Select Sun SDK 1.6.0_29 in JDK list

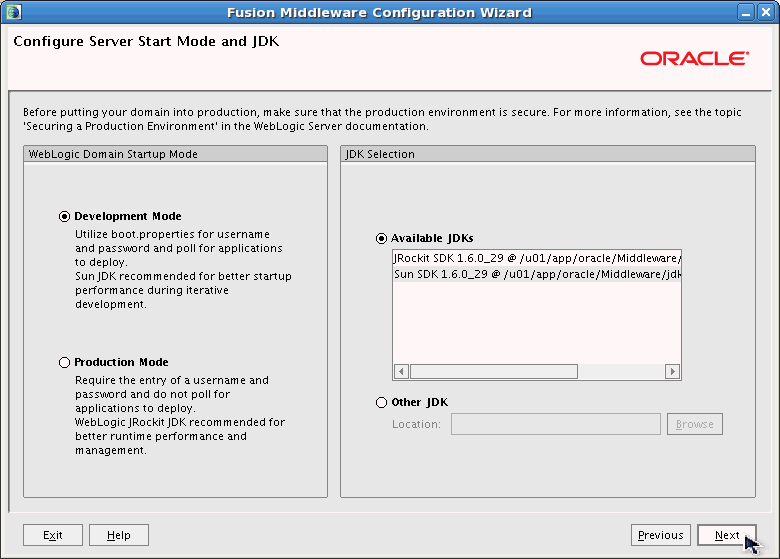pyautogui.click(x=537, y=274)
